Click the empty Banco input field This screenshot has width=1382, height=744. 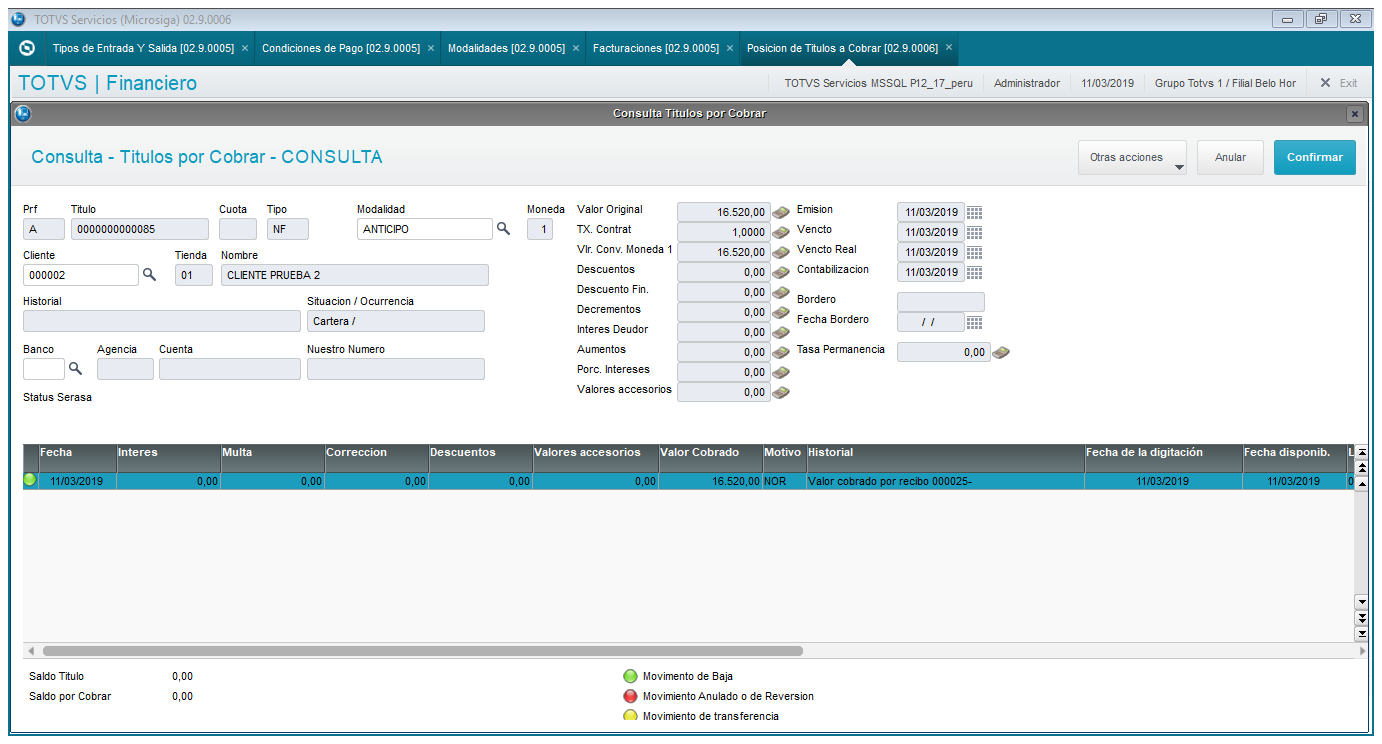[x=44, y=369]
